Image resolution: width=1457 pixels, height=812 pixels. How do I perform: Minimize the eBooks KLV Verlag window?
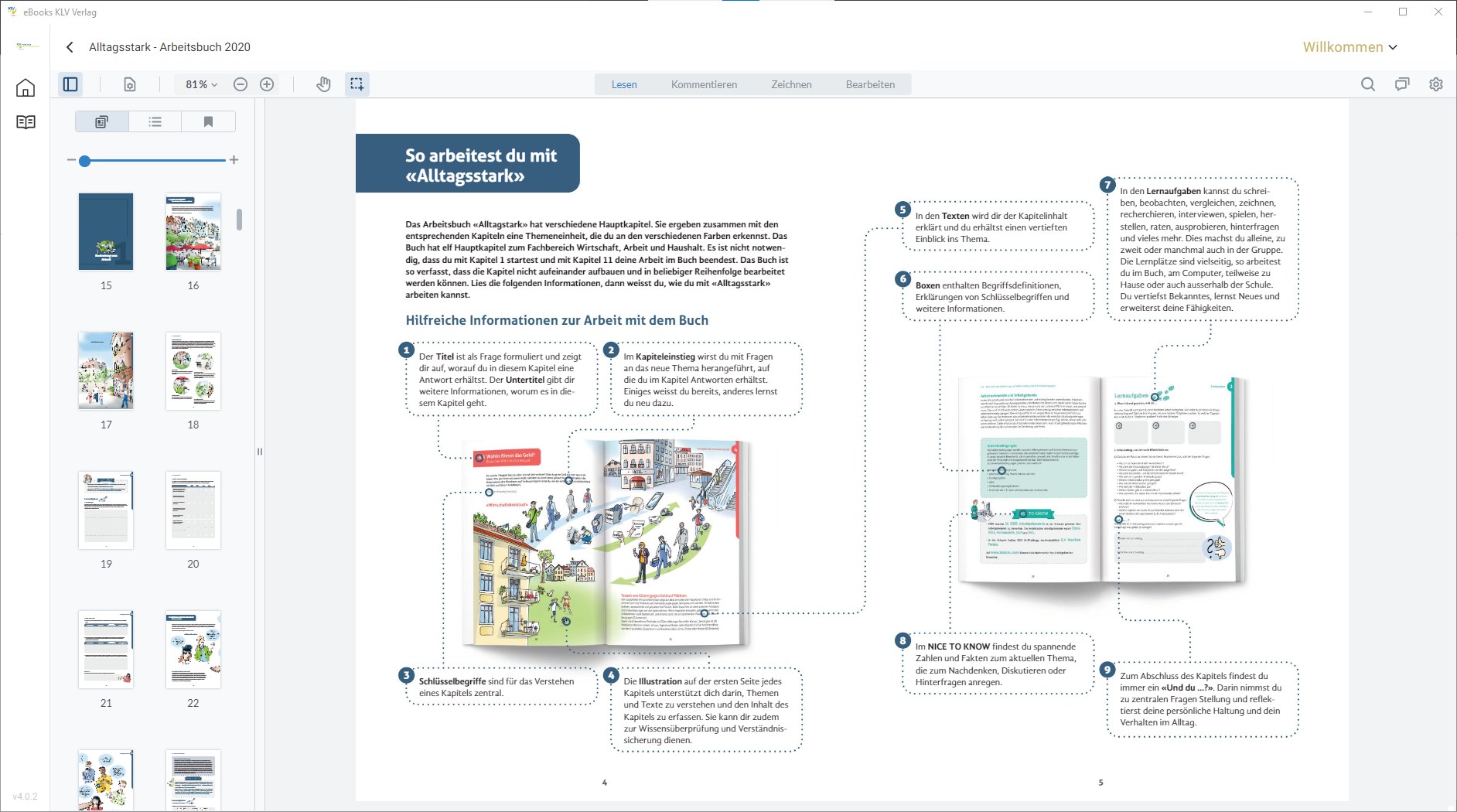pyautogui.click(x=1368, y=12)
